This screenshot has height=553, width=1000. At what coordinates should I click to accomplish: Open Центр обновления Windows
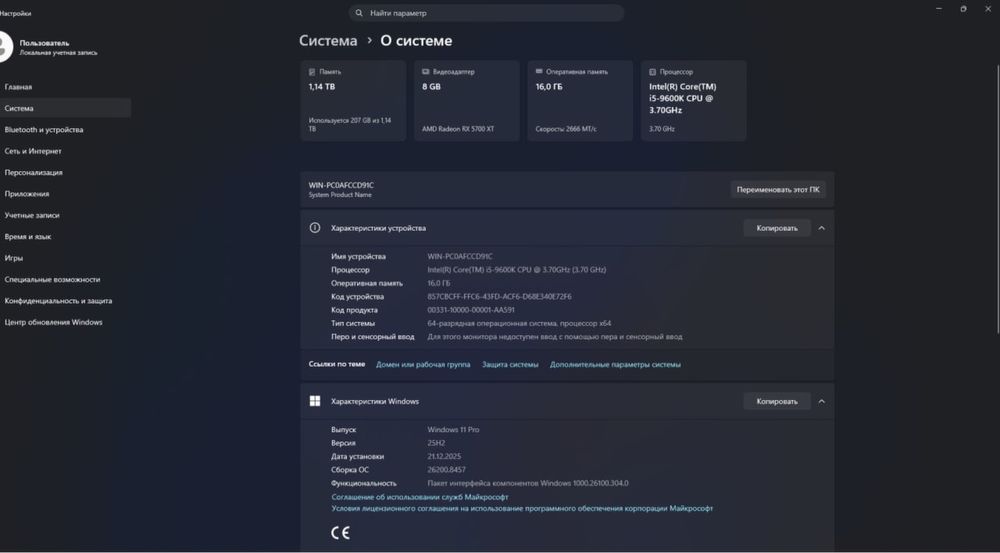[65, 322]
